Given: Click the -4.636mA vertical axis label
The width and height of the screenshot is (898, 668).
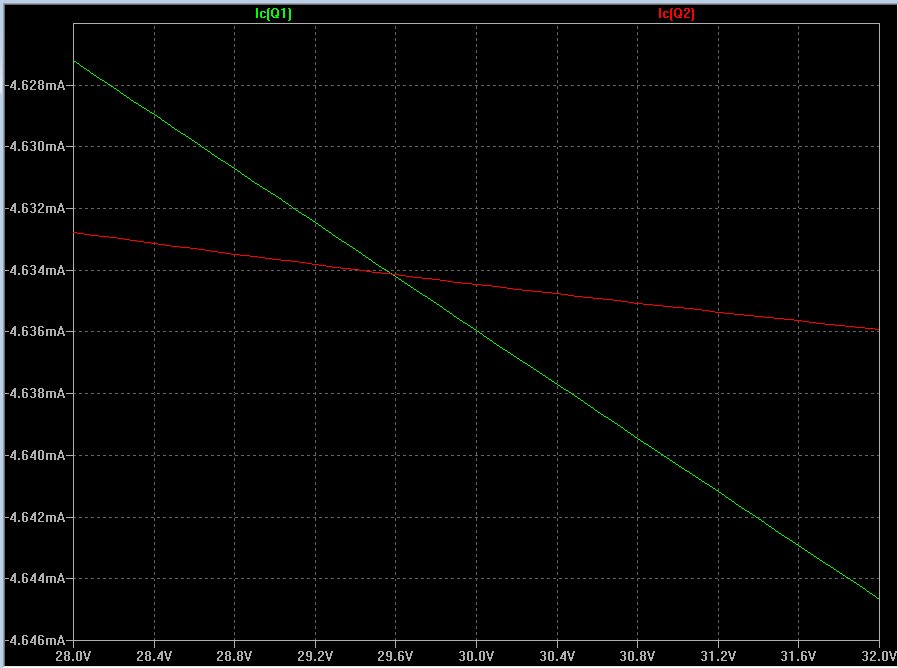Looking at the screenshot, I should (34, 332).
